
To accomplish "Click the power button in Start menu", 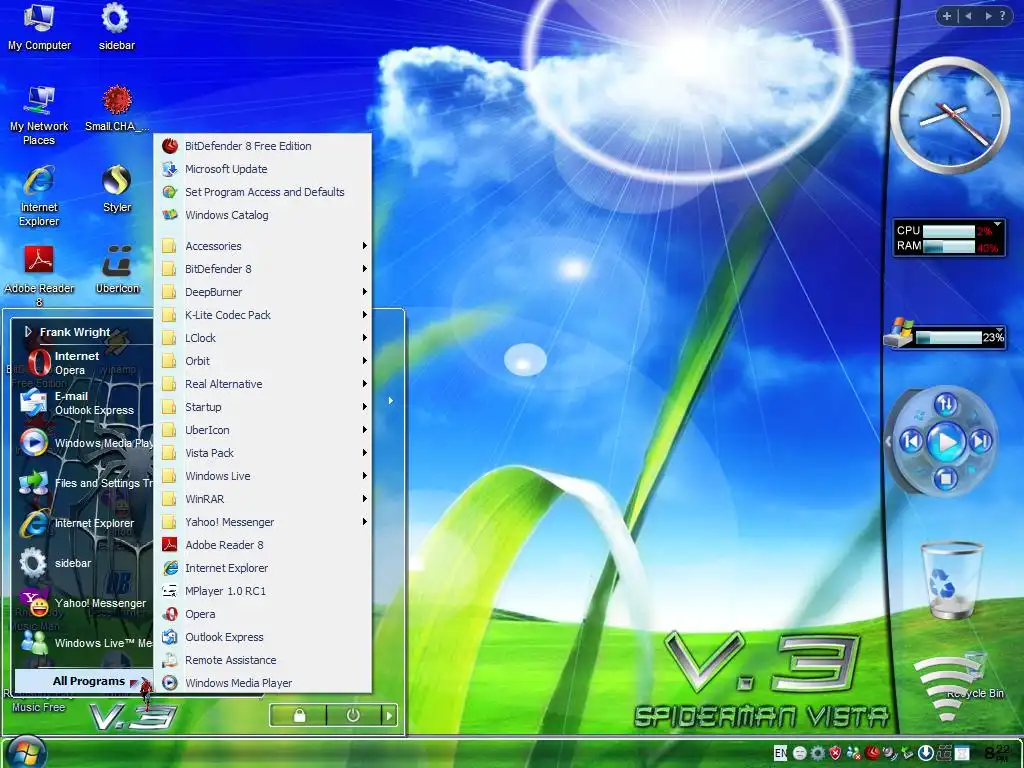I will click(353, 716).
